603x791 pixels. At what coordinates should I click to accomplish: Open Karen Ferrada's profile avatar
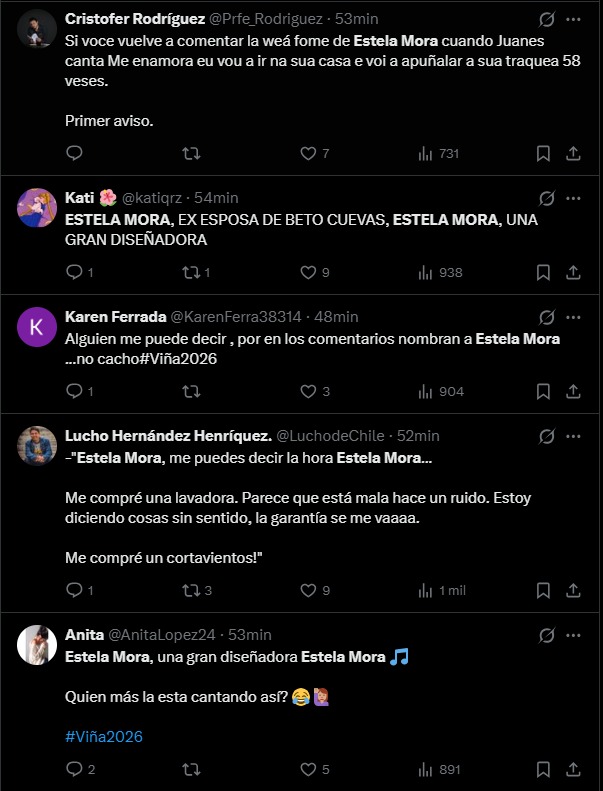point(37,326)
